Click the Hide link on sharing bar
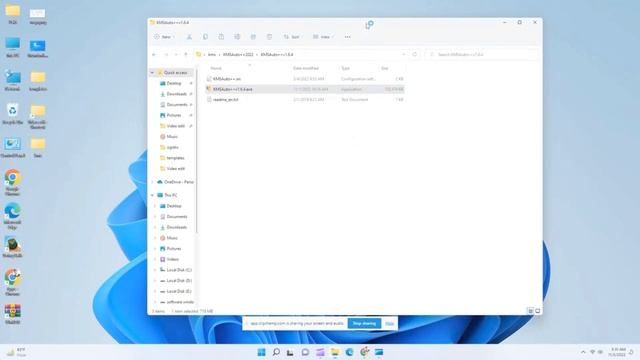The height and width of the screenshot is (360, 640). click(x=389, y=323)
